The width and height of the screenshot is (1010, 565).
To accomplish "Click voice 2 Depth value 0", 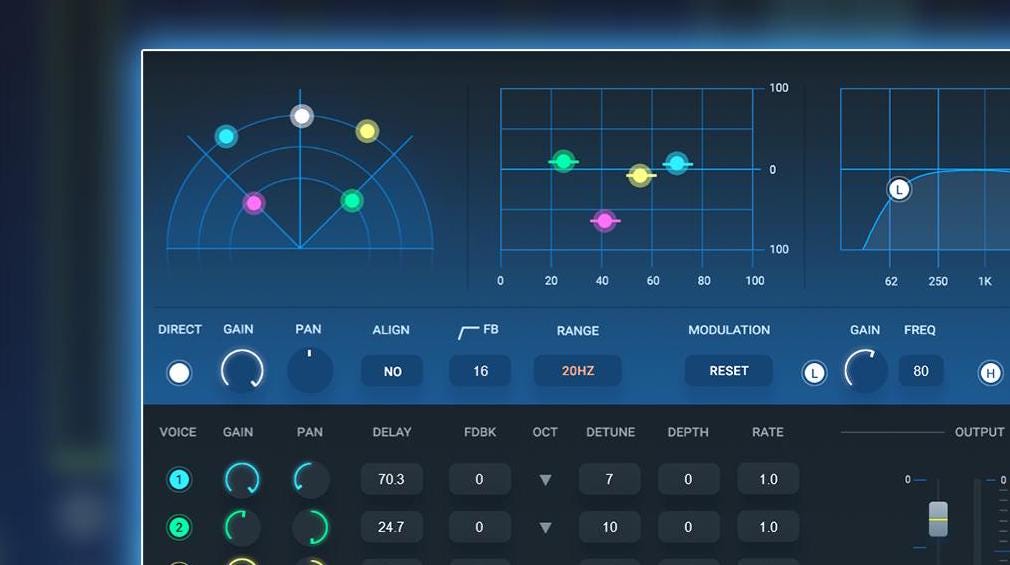I will click(x=689, y=527).
